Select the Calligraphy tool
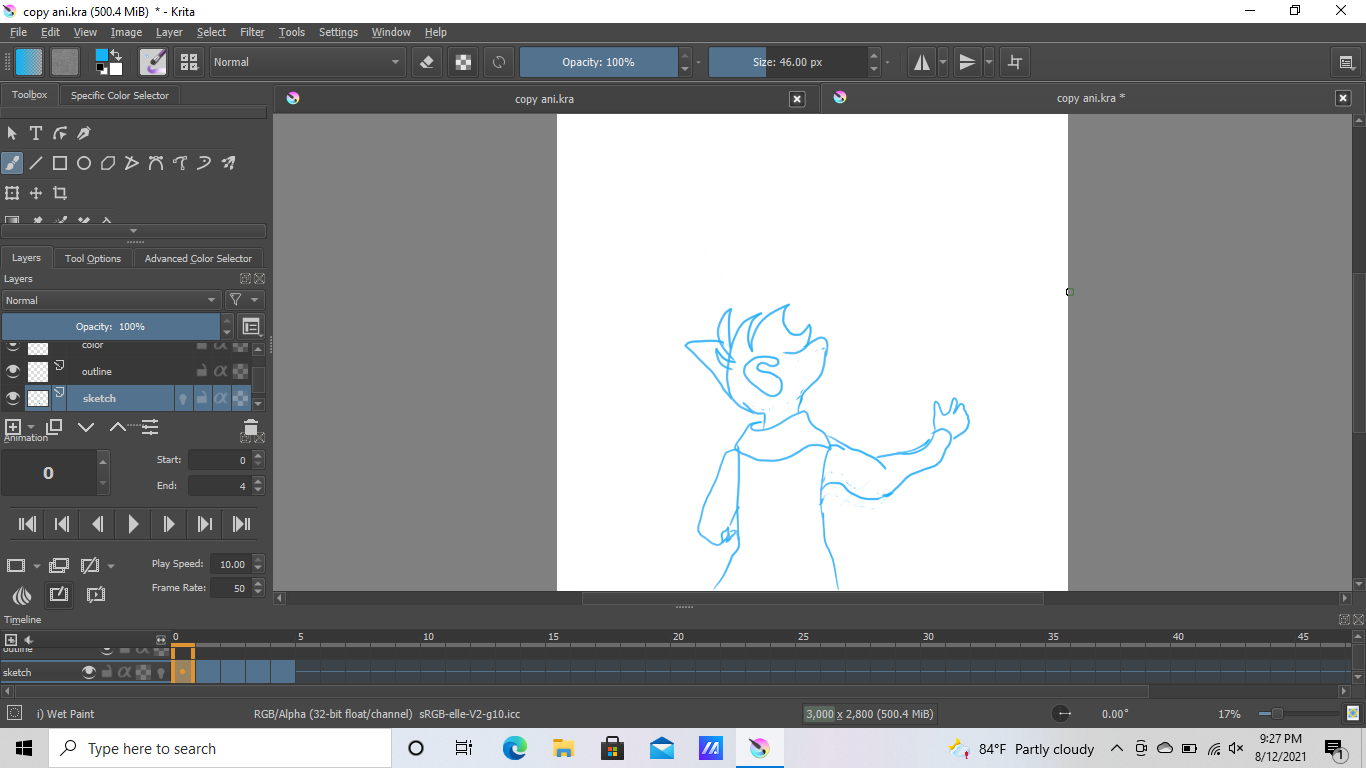Viewport: 1366px width, 768px height. click(x=84, y=133)
